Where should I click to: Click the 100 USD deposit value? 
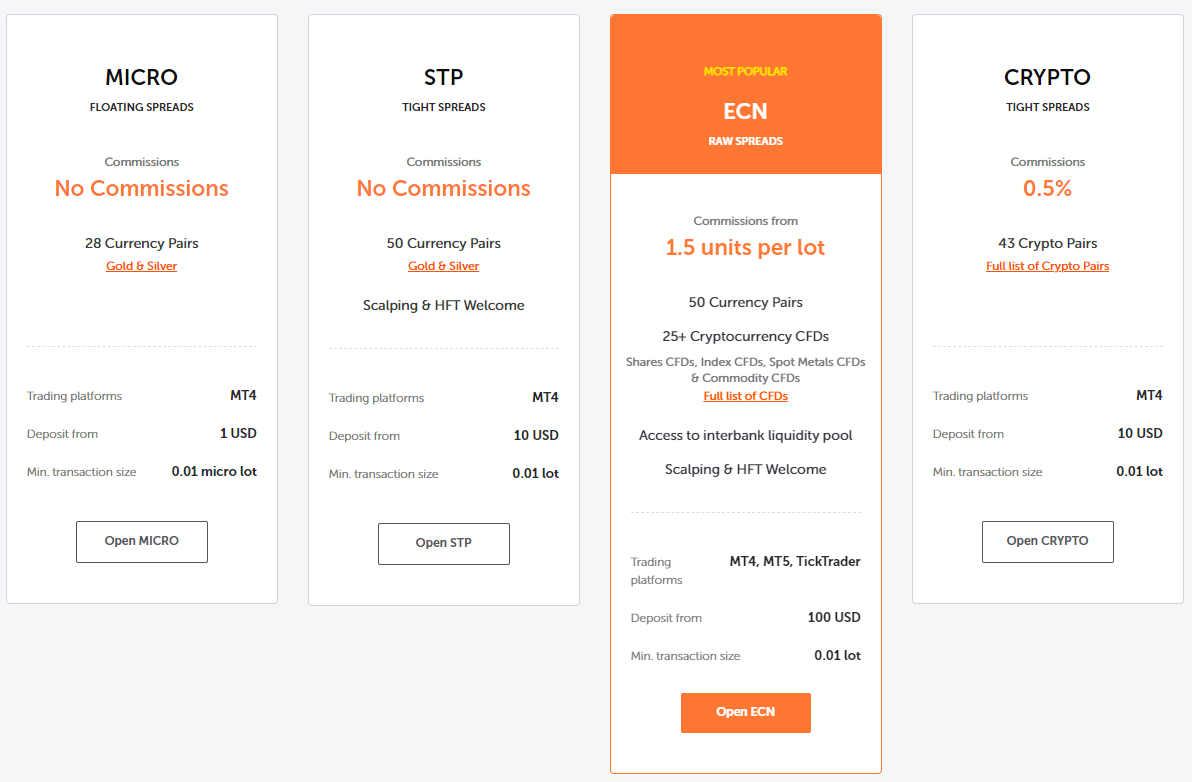(833, 618)
